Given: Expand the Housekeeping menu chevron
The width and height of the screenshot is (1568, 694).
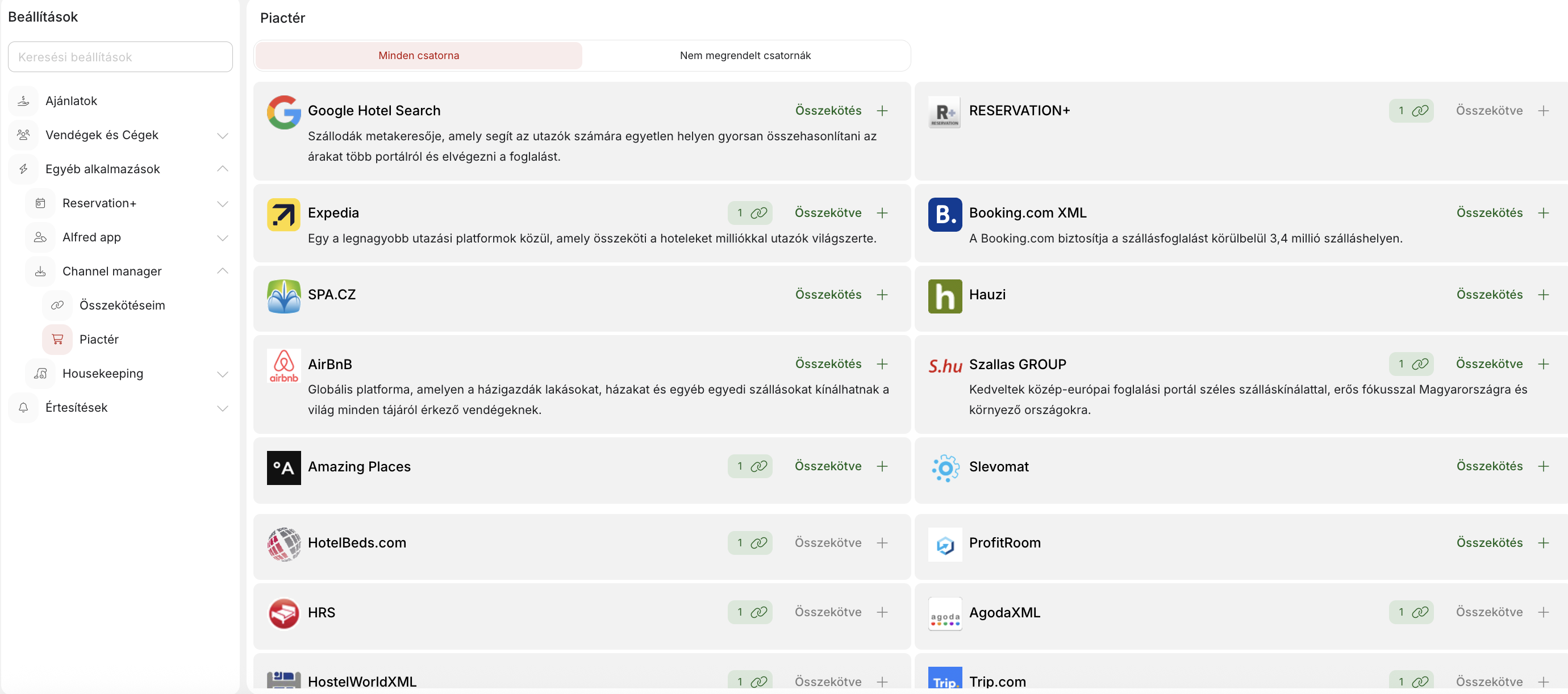Looking at the screenshot, I should pyautogui.click(x=223, y=374).
